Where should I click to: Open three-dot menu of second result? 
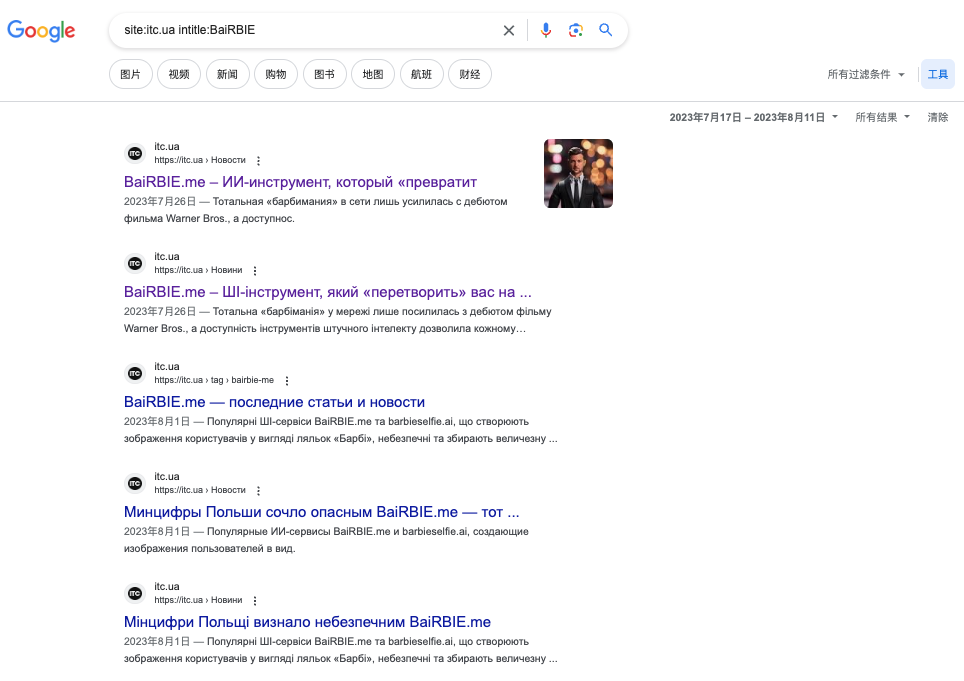pyautogui.click(x=254, y=271)
